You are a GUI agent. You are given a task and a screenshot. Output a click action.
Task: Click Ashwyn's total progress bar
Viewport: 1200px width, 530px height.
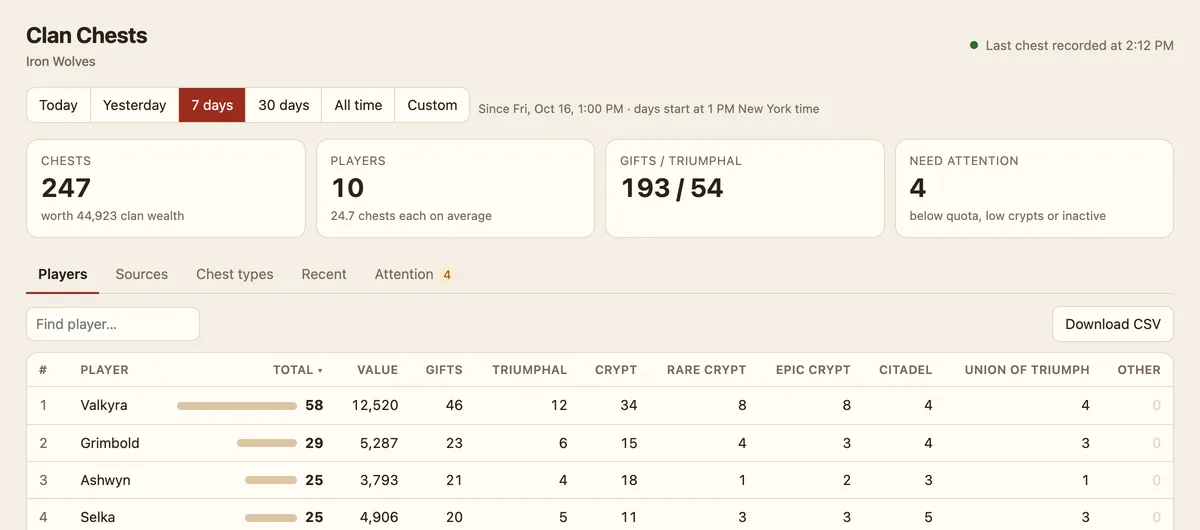[271, 480]
